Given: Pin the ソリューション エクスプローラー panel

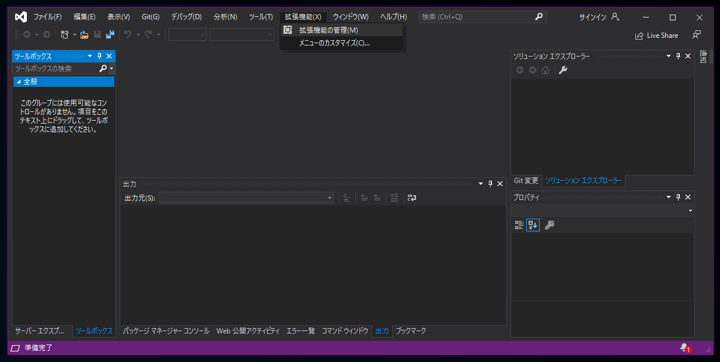Looking at the screenshot, I should point(678,56).
